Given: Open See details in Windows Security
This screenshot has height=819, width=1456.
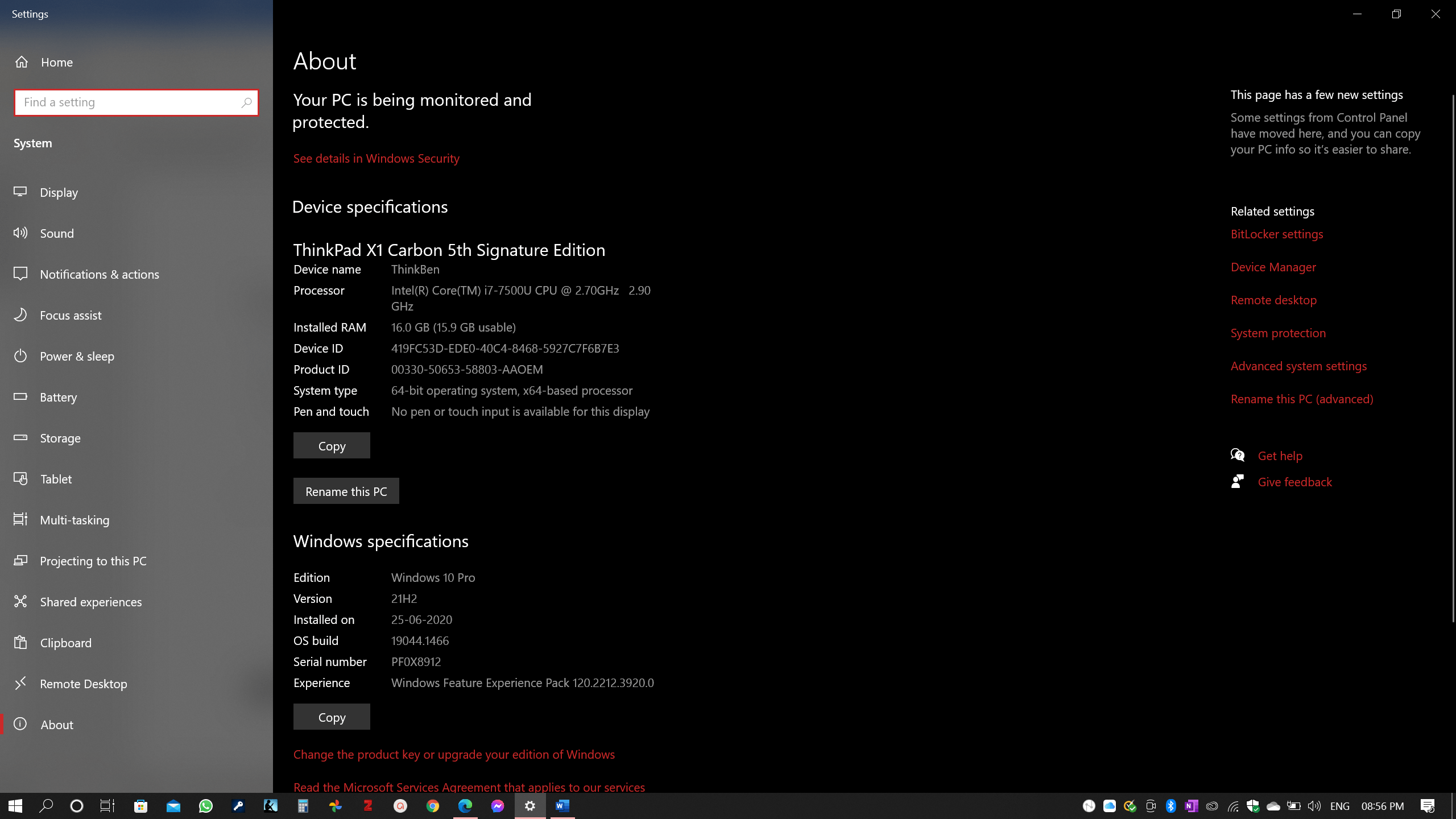Looking at the screenshot, I should tap(376, 158).
